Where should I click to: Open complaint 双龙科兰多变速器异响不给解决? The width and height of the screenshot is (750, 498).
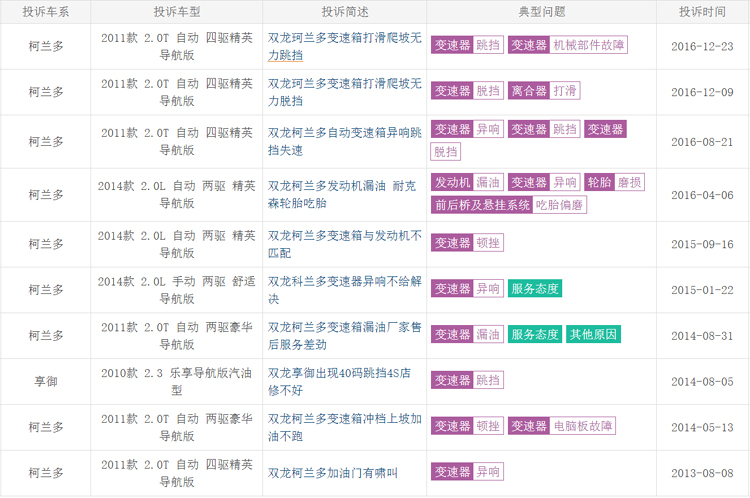point(344,290)
